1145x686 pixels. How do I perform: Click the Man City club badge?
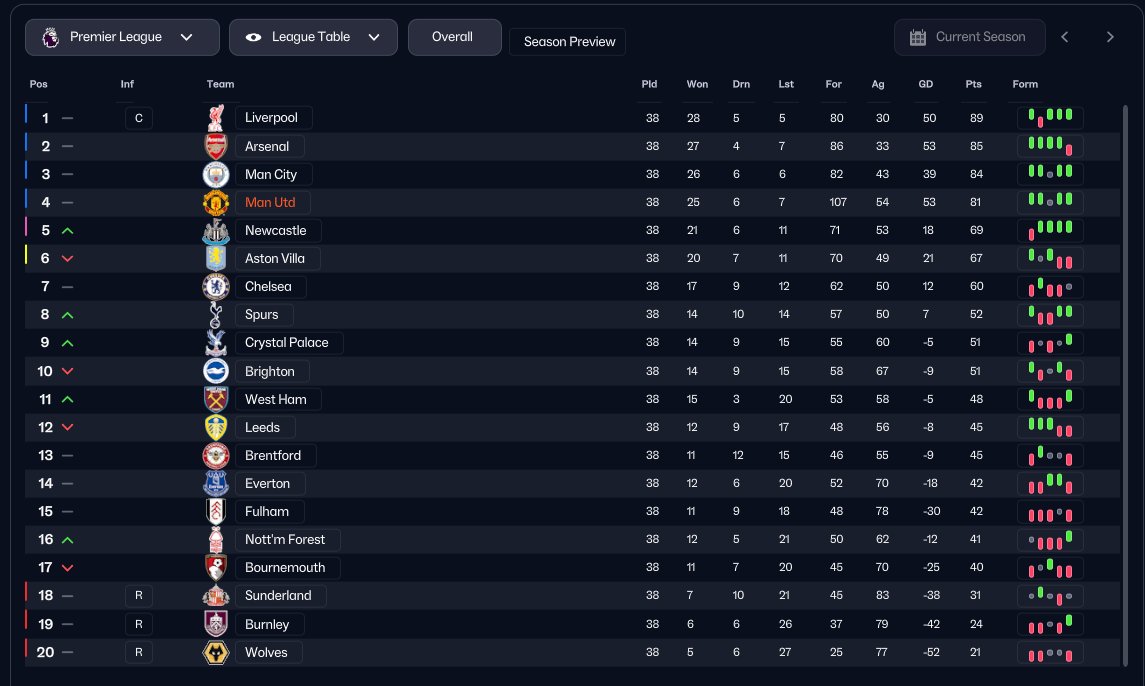coord(216,175)
